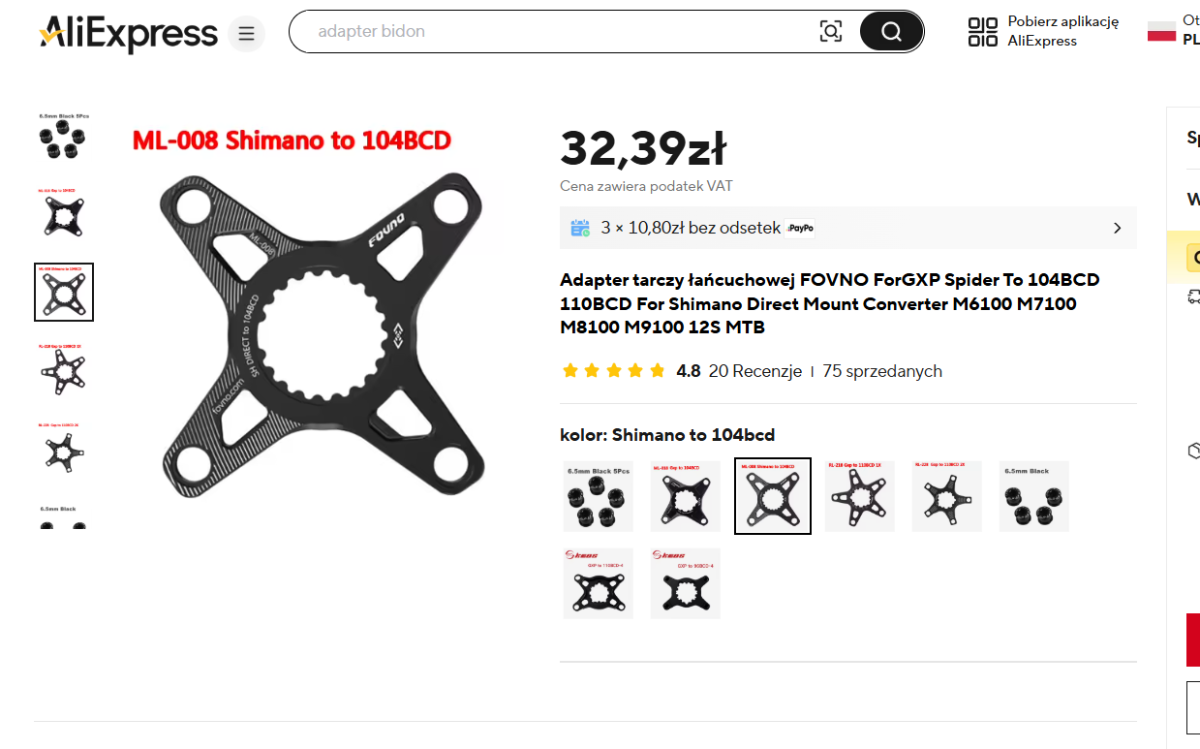The height and width of the screenshot is (749, 1200).
Task: Select the selected Shimano to 104bcd variant
Action: [x=773, y=496]
